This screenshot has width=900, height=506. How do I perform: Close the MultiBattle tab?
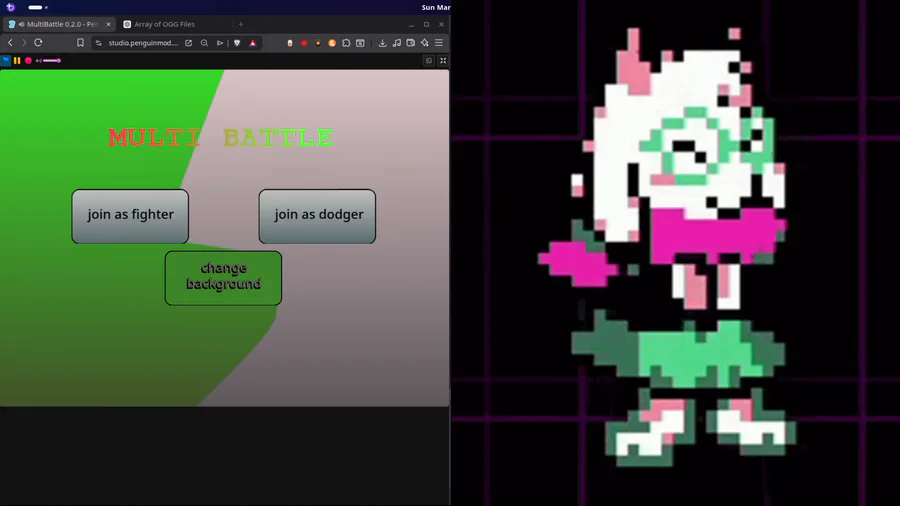108,24
